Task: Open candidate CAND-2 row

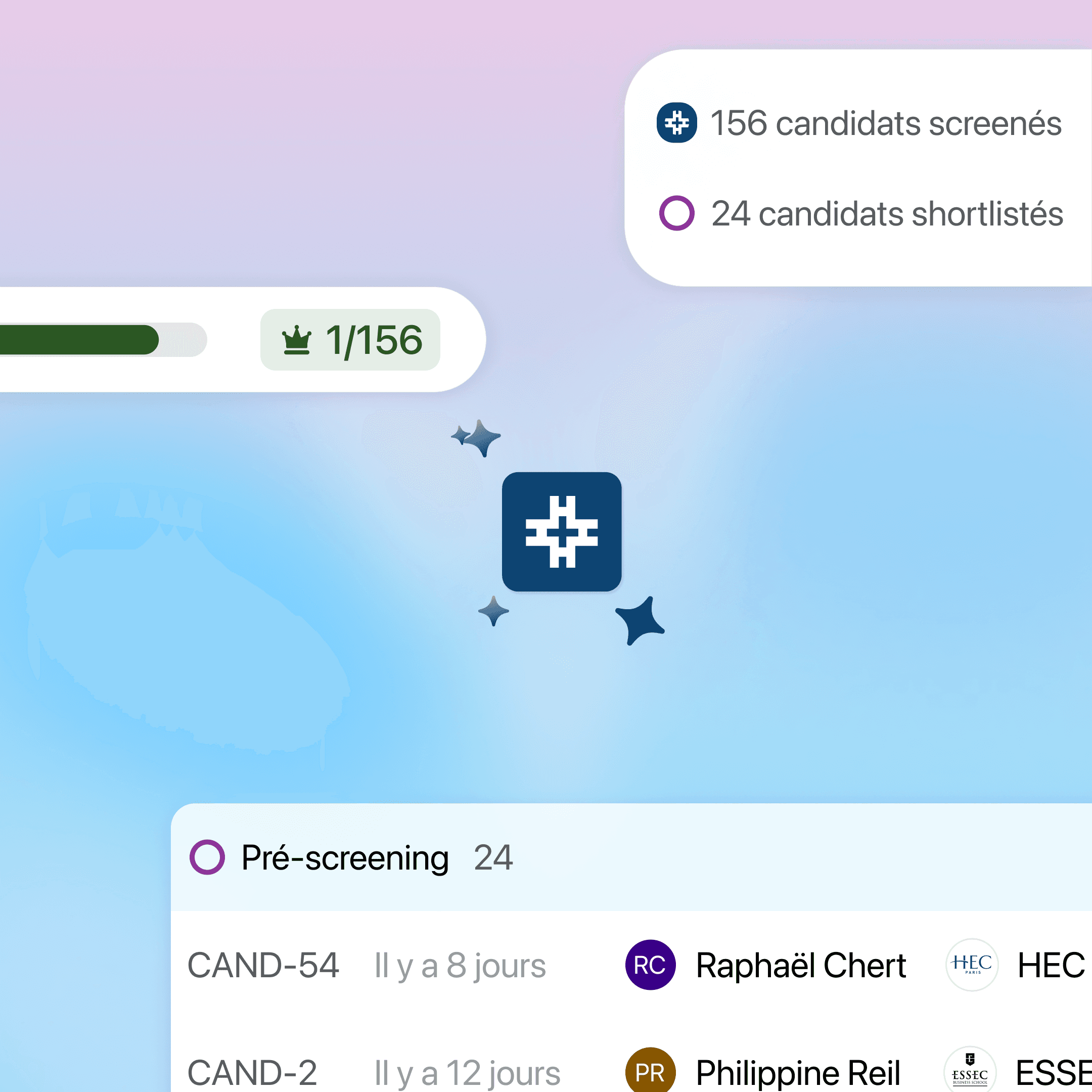Action: coord(631,1063)
